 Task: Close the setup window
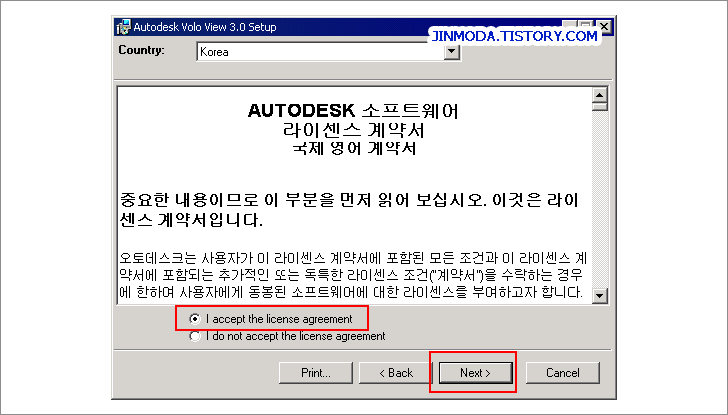(604, 26)
